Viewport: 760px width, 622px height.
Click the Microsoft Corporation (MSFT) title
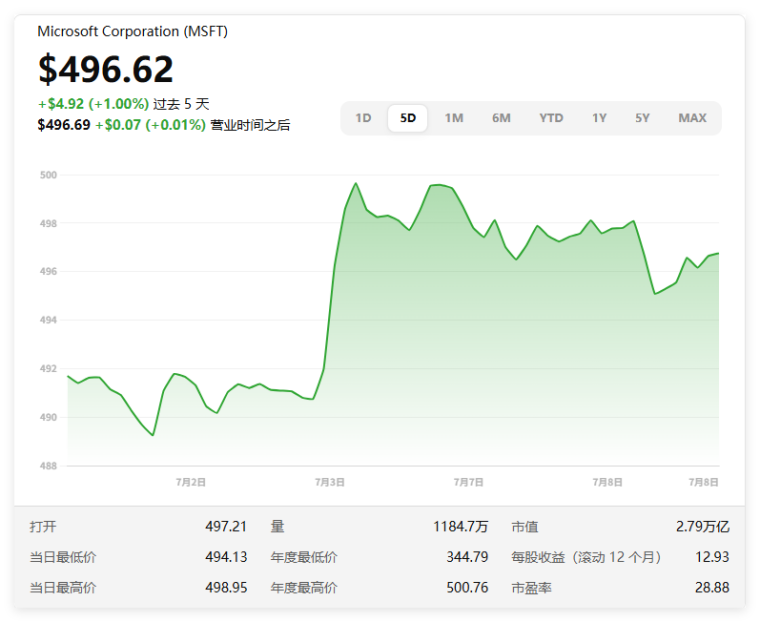click(132, 31)
